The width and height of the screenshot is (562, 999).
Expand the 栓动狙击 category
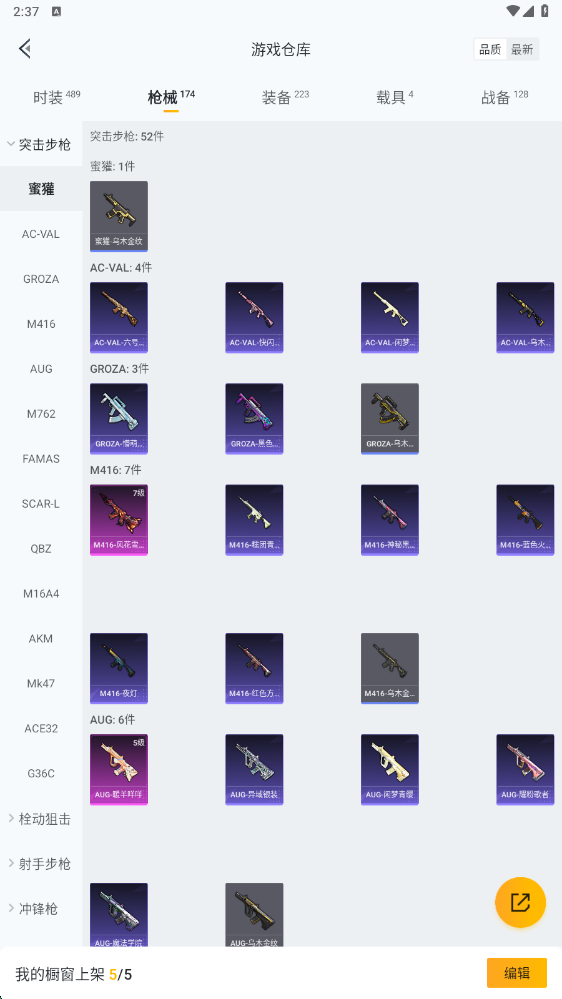pyautogui.click(x=41, y=819)
